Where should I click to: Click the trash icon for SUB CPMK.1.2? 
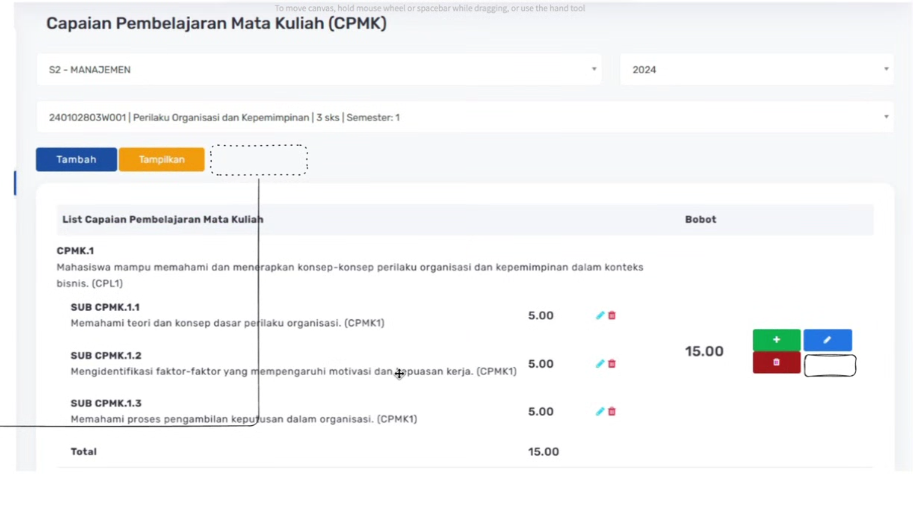[612, 363]
